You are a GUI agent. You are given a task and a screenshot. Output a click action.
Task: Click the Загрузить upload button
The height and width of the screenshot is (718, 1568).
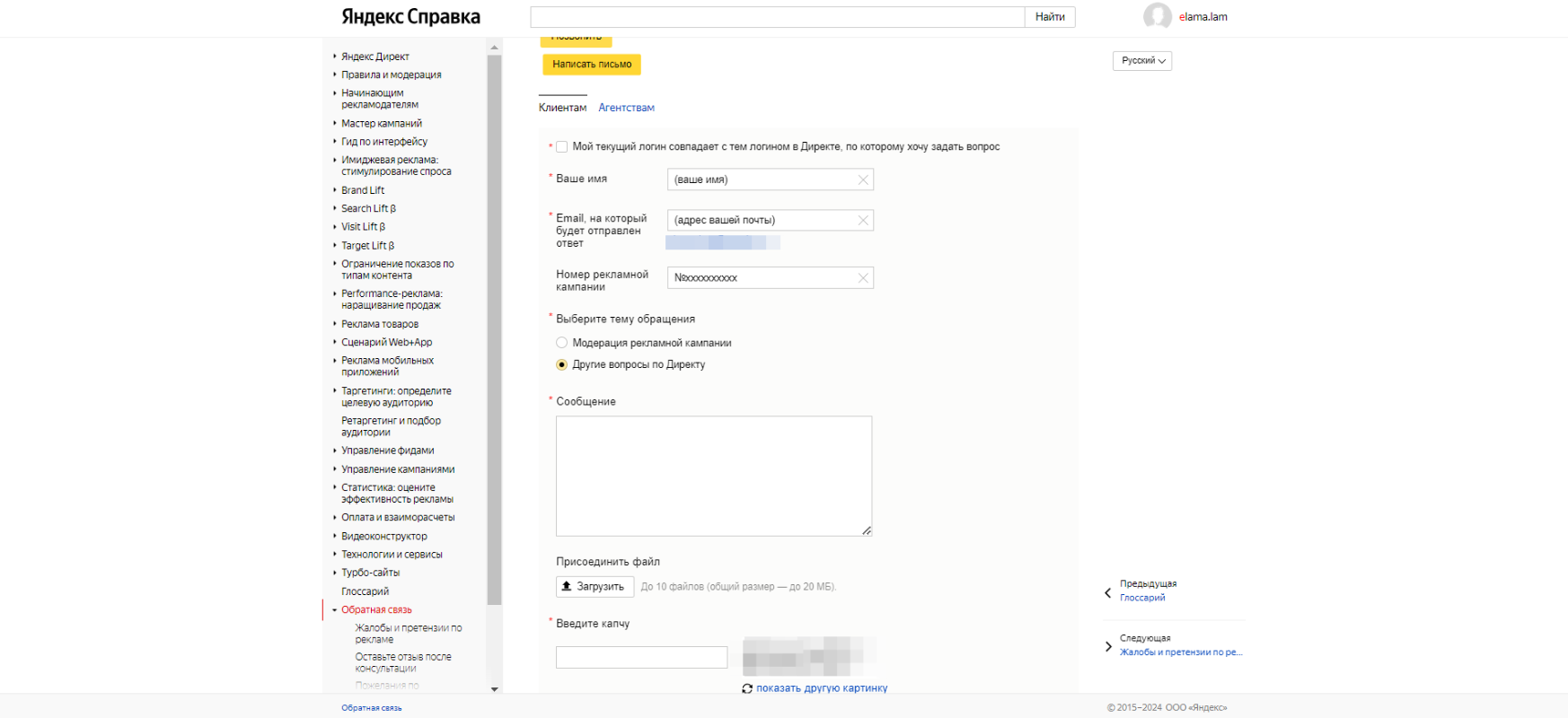click(595, 587)
